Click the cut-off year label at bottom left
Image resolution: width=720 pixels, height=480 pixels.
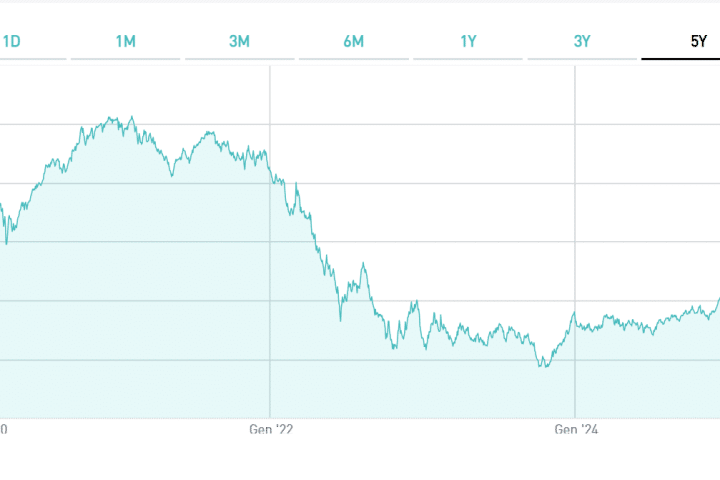[x=4, y=430]
